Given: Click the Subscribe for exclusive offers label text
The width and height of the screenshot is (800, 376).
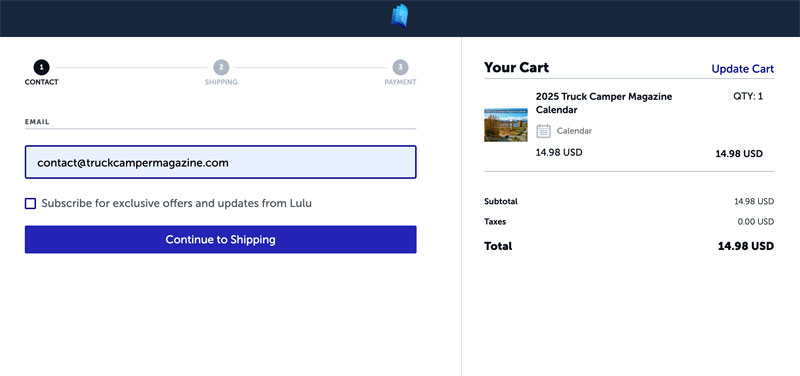Looking at the screenshot, I should coord(177,204).
